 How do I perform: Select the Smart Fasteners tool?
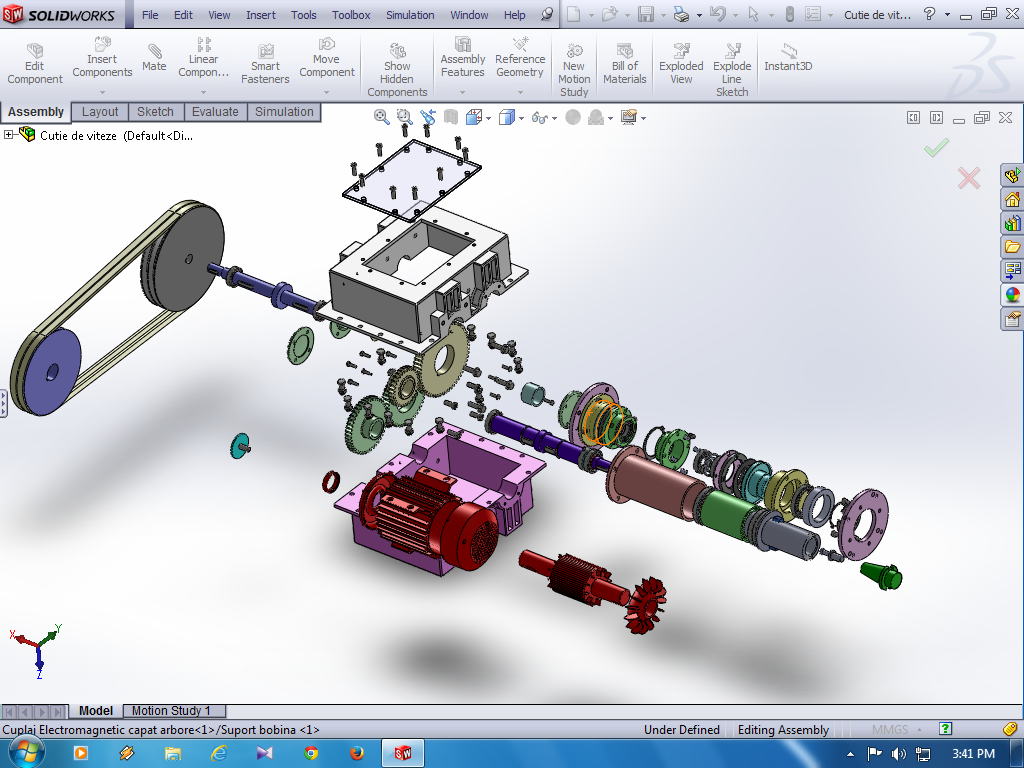click(265, 63)
